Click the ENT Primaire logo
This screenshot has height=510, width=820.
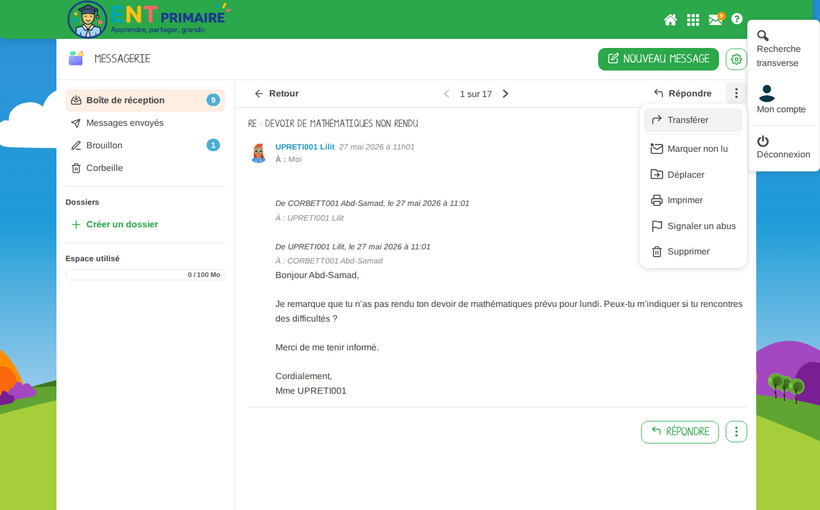[149, 19]
